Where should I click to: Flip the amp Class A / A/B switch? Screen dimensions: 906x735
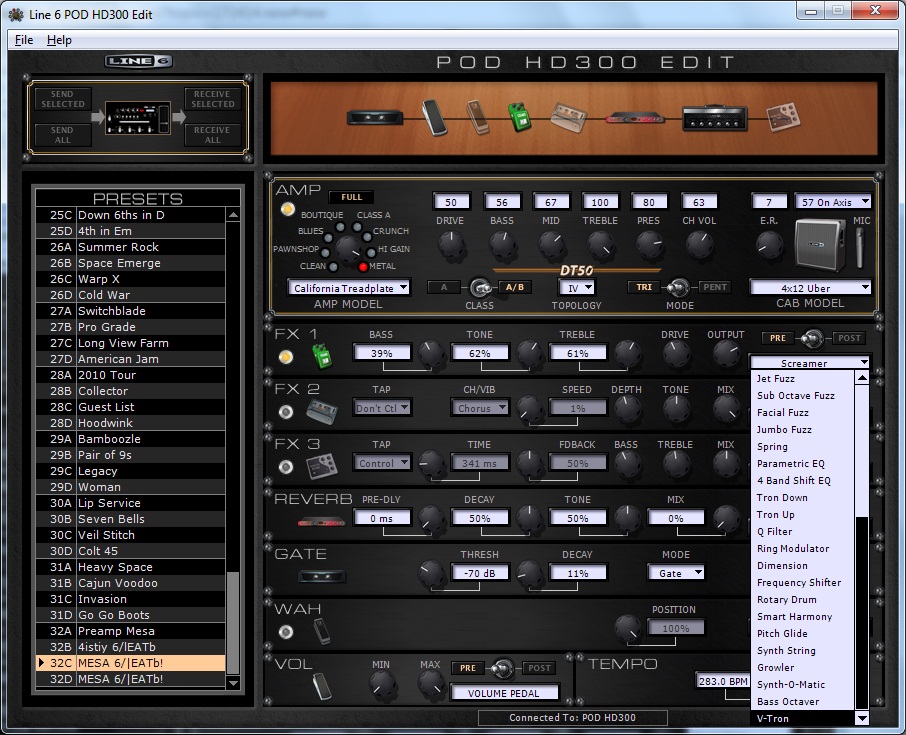480,287
